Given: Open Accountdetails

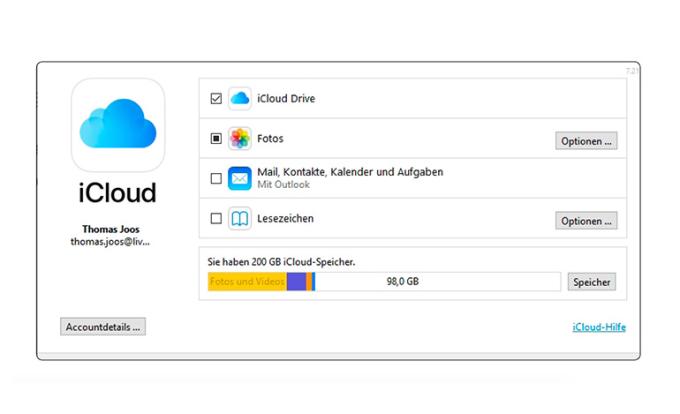Looking at the screenshot, I should (x=103, y=327).
